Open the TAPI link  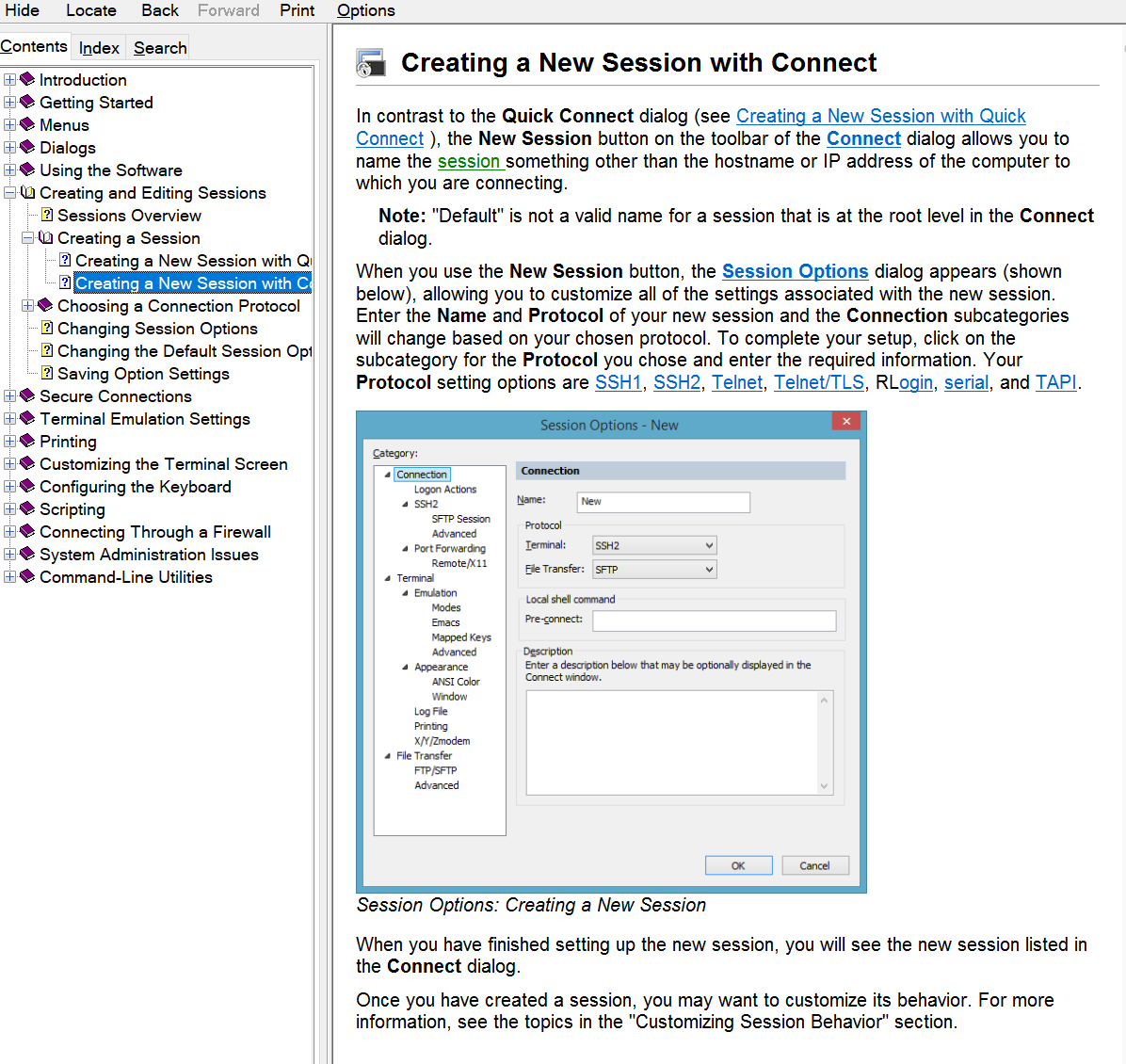(1055, 382)
